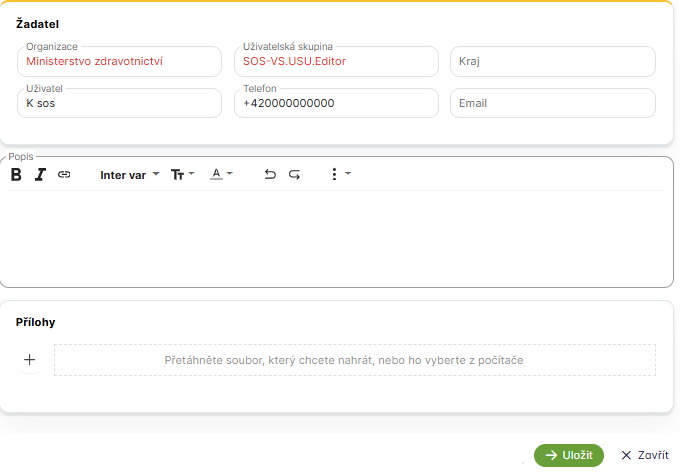Toggle bold formatting in Popis editor
The height and width of the screenshot is (474, 680).
coord(16,174)
